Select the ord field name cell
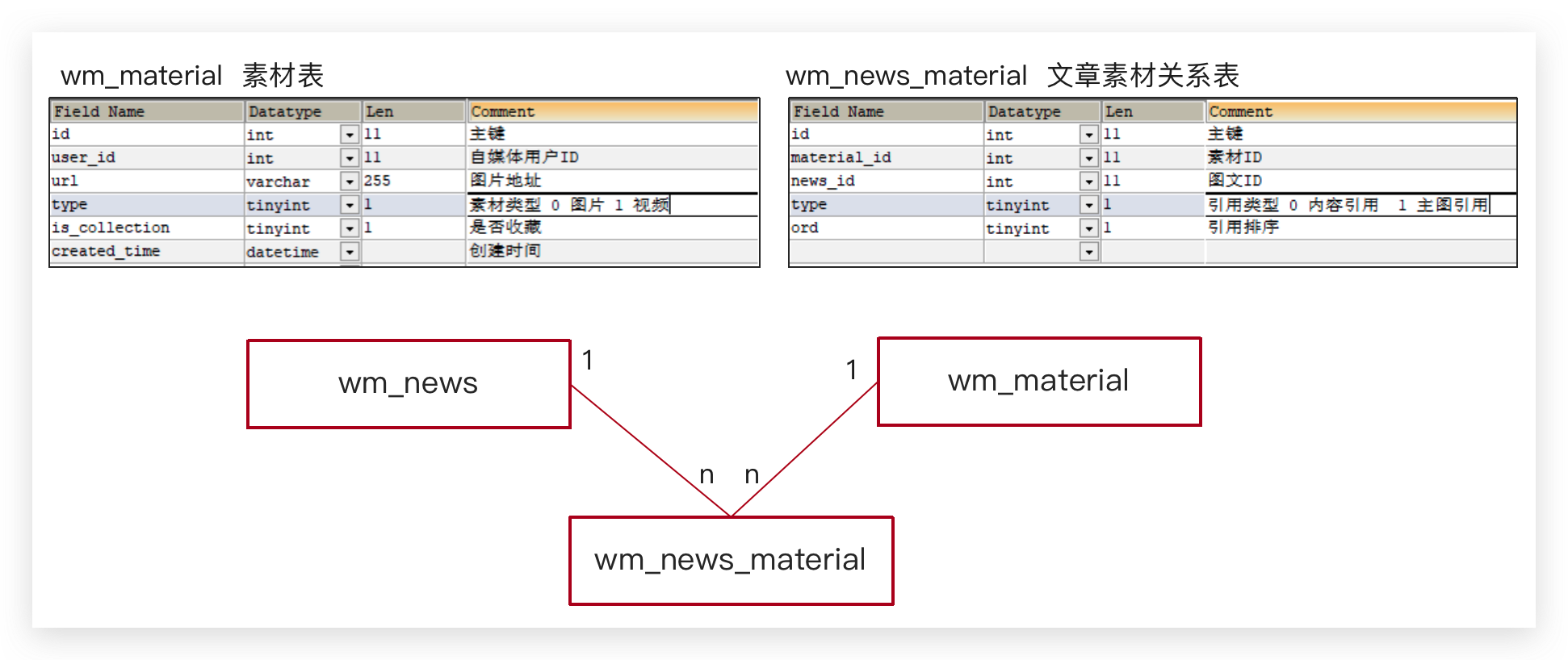Image resolution: width=1568 pixels, height=660 pixels. [x=887, y=228]
